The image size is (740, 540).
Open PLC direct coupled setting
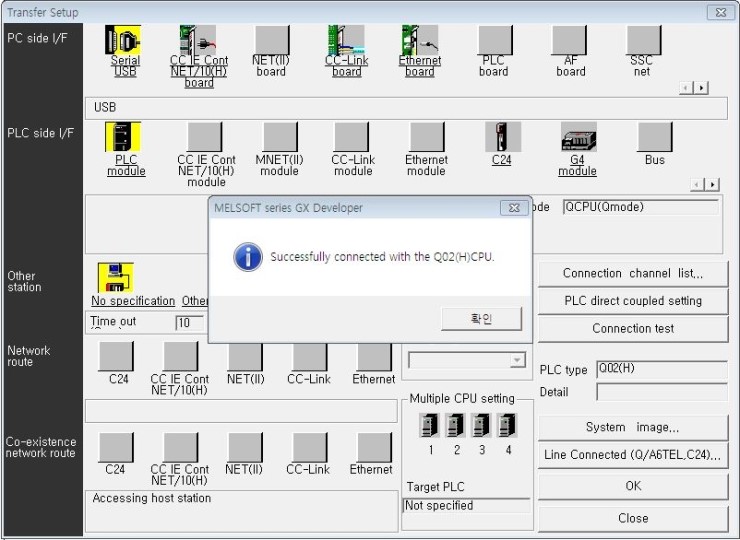pyautogui.click(x=633, y=301)
